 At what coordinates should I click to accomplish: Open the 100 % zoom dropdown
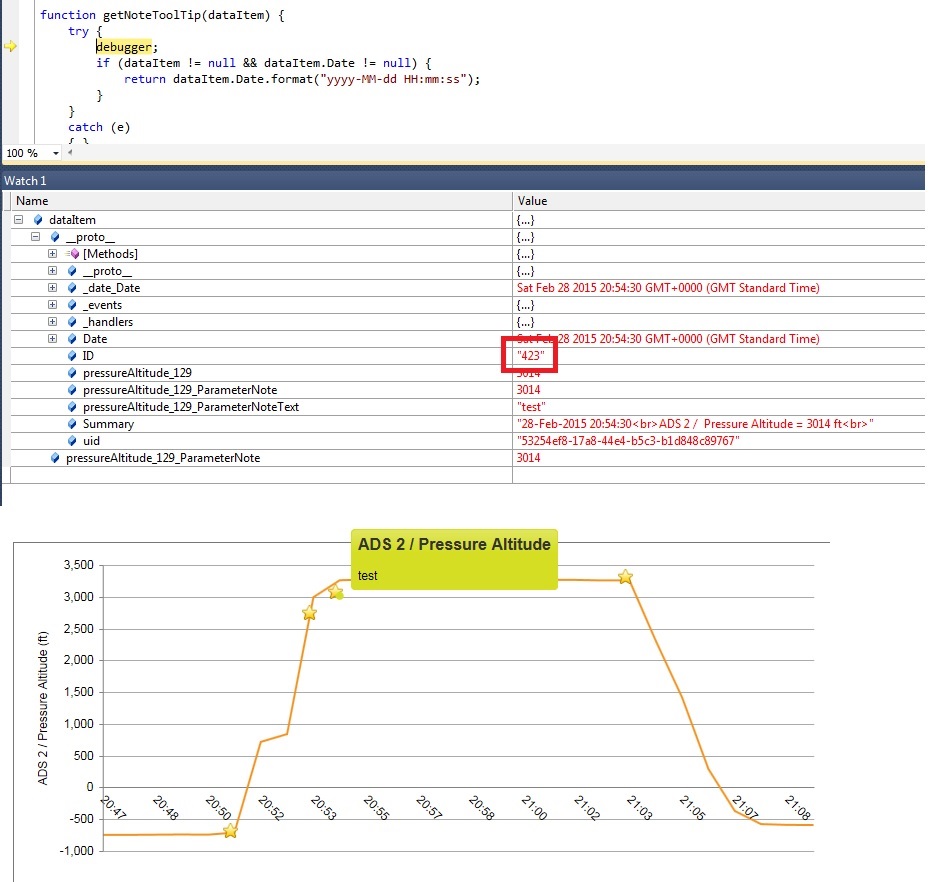[x=56, y=153]
